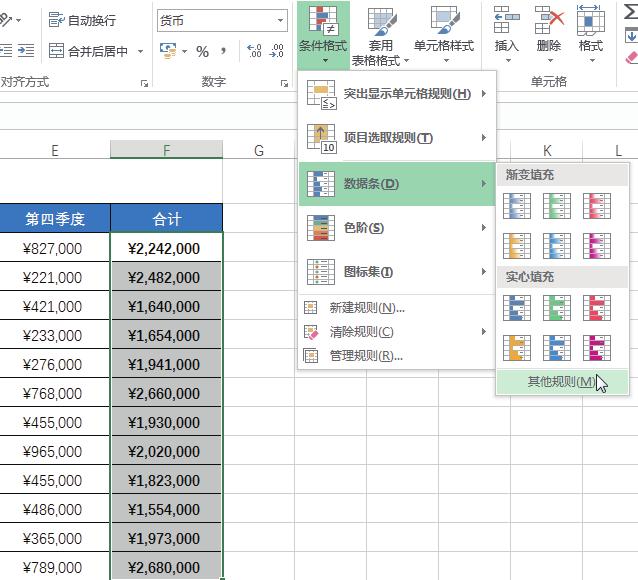Apply the green gradient fill data bar

[556, 206]
